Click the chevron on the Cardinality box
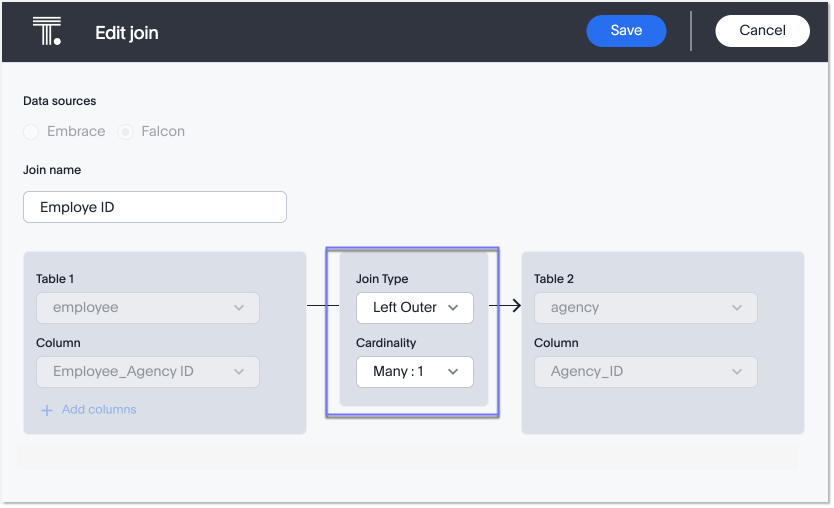The height and width of the screenshot is (508, 834). [454, 371]
